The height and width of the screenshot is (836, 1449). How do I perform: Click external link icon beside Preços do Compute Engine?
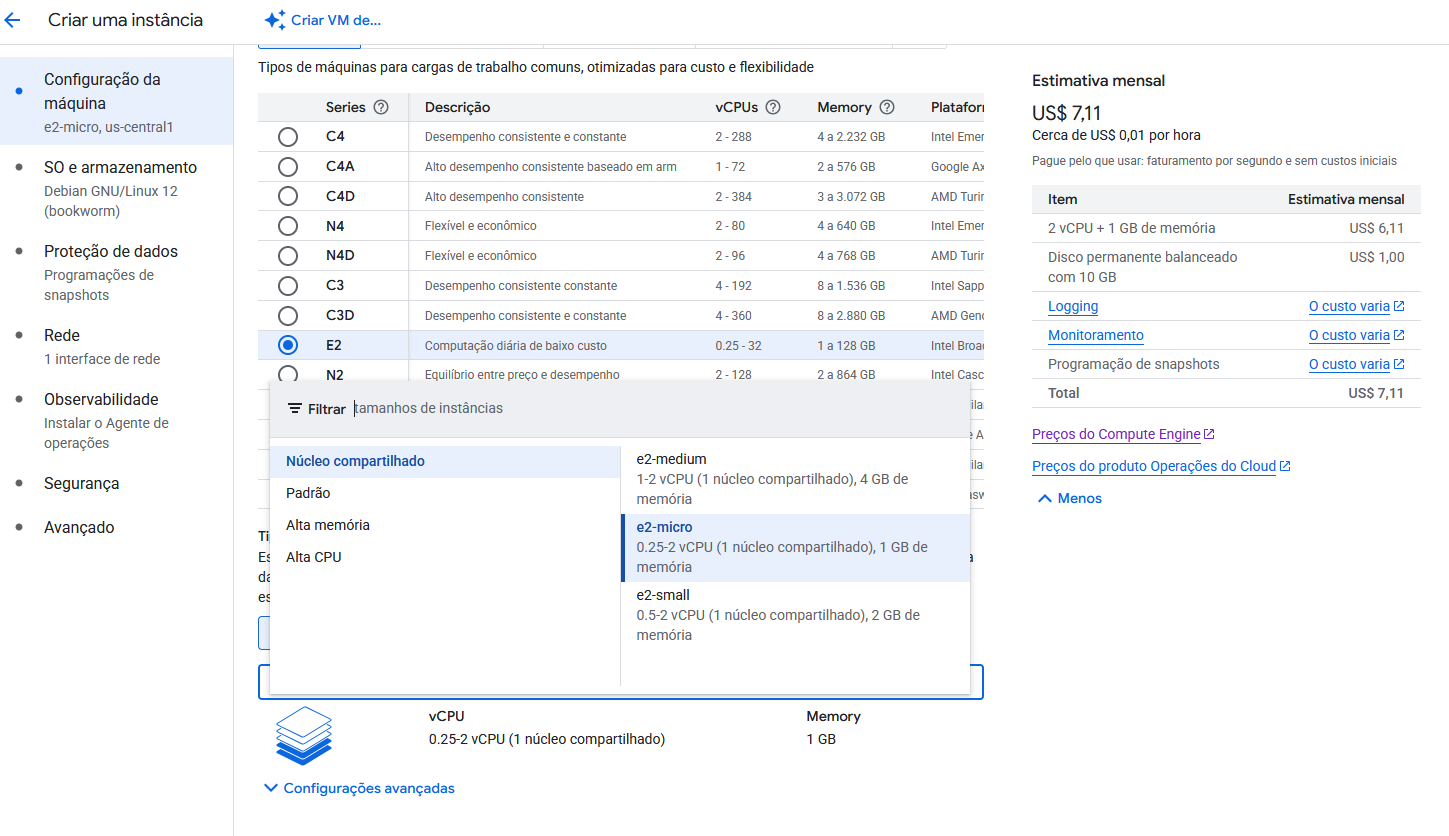pyautogui.click(x=1209, y=435)
